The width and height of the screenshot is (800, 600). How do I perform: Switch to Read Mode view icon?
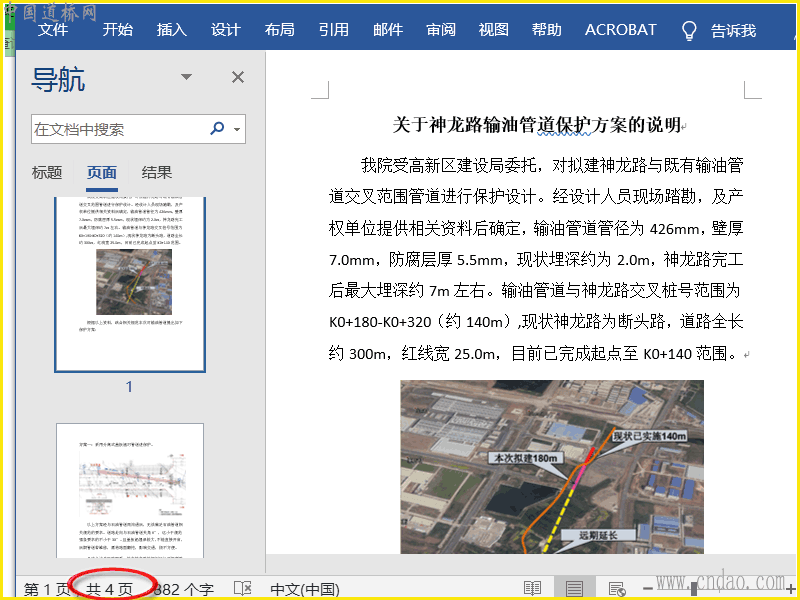coord(532,588)
